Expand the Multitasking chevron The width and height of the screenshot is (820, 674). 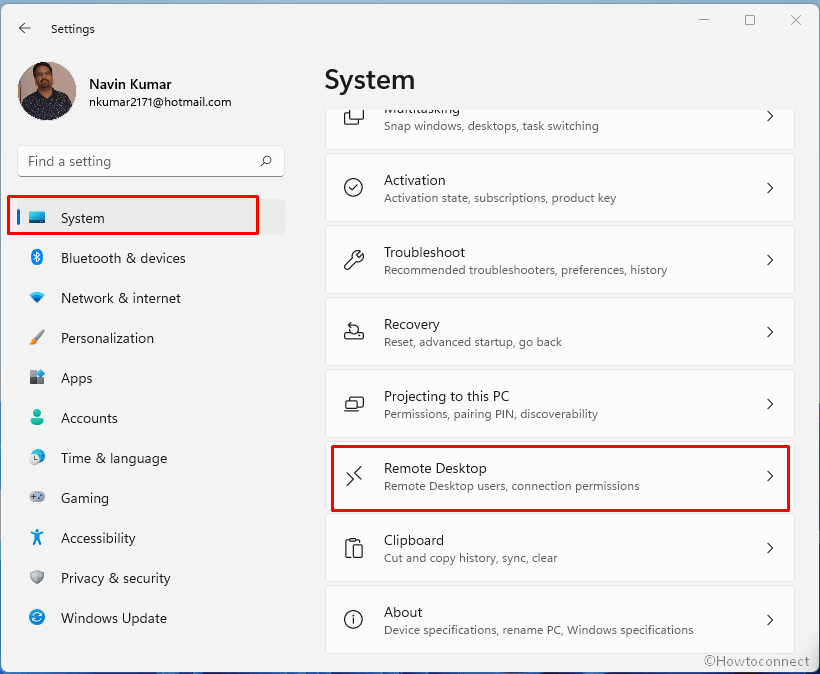click(770, 116)
